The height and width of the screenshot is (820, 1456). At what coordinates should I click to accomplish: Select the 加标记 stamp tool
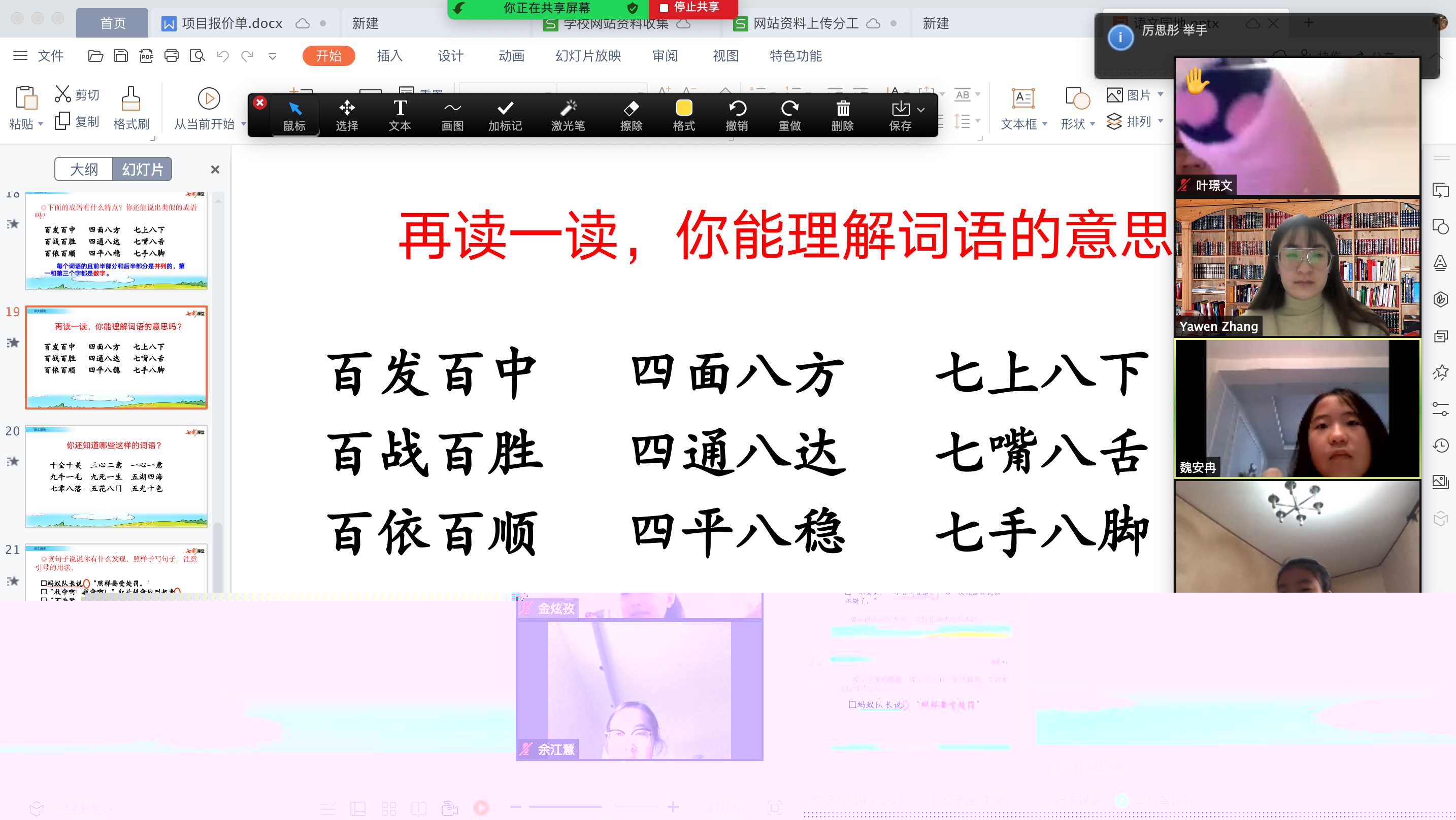pos(505,116)
